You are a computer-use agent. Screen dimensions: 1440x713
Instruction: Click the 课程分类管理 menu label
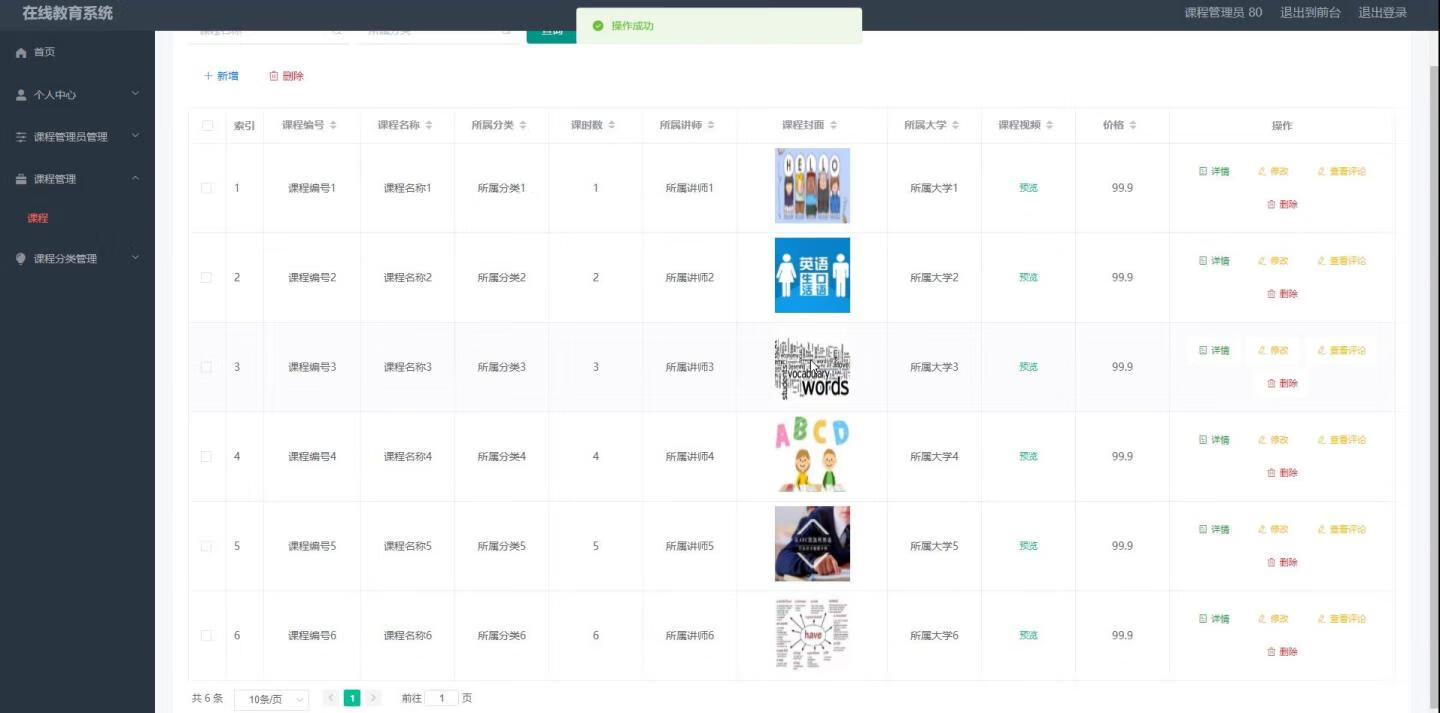click(x=65, y=258)
